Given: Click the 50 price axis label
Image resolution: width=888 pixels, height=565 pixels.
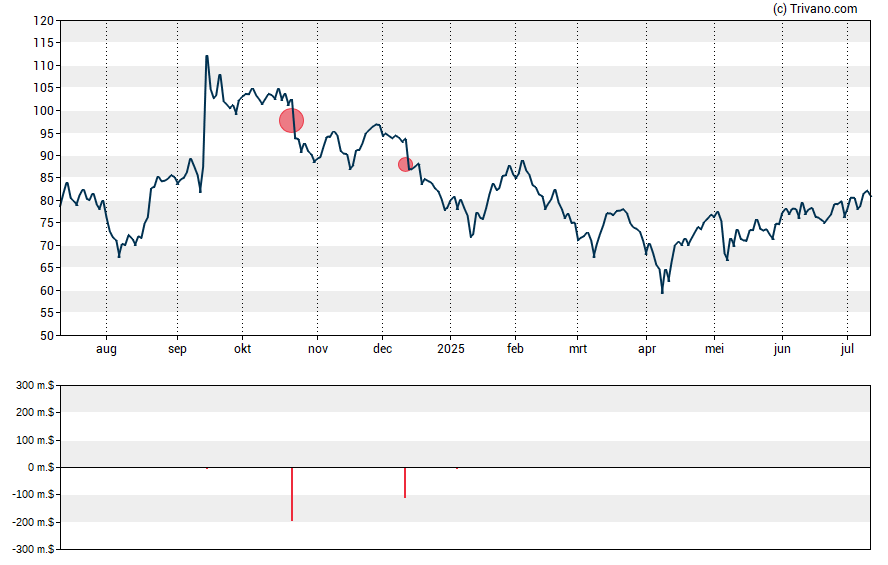Looking at the screenshot, I should tap(47, 336).
